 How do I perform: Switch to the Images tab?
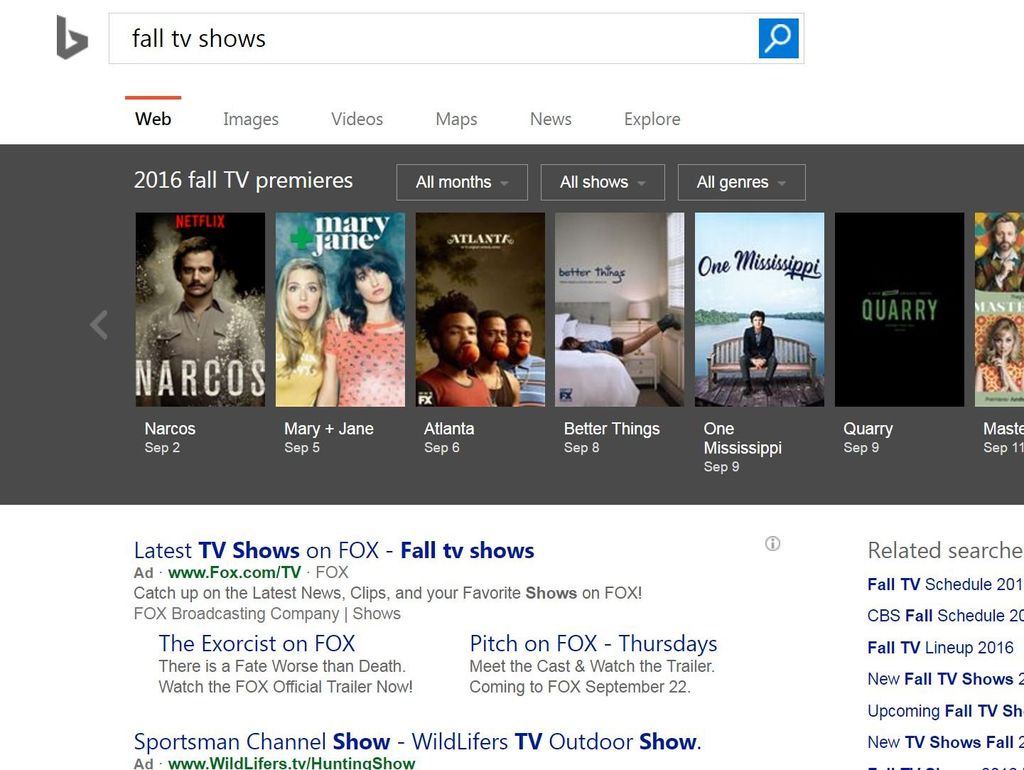click(250, 119)
